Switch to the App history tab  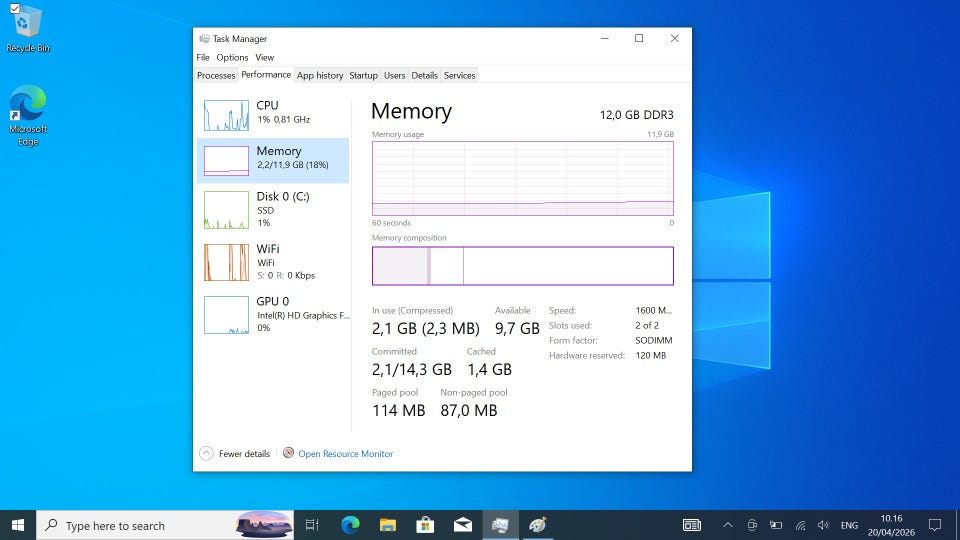(x=320, y=75)
